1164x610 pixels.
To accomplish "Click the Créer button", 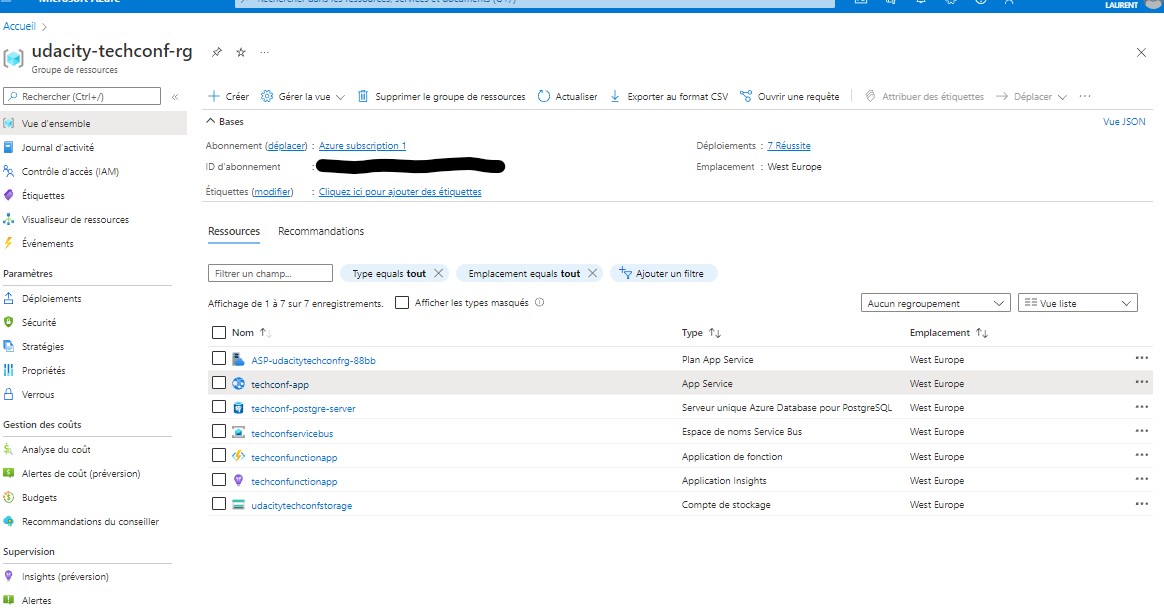I will coord(229,96).
